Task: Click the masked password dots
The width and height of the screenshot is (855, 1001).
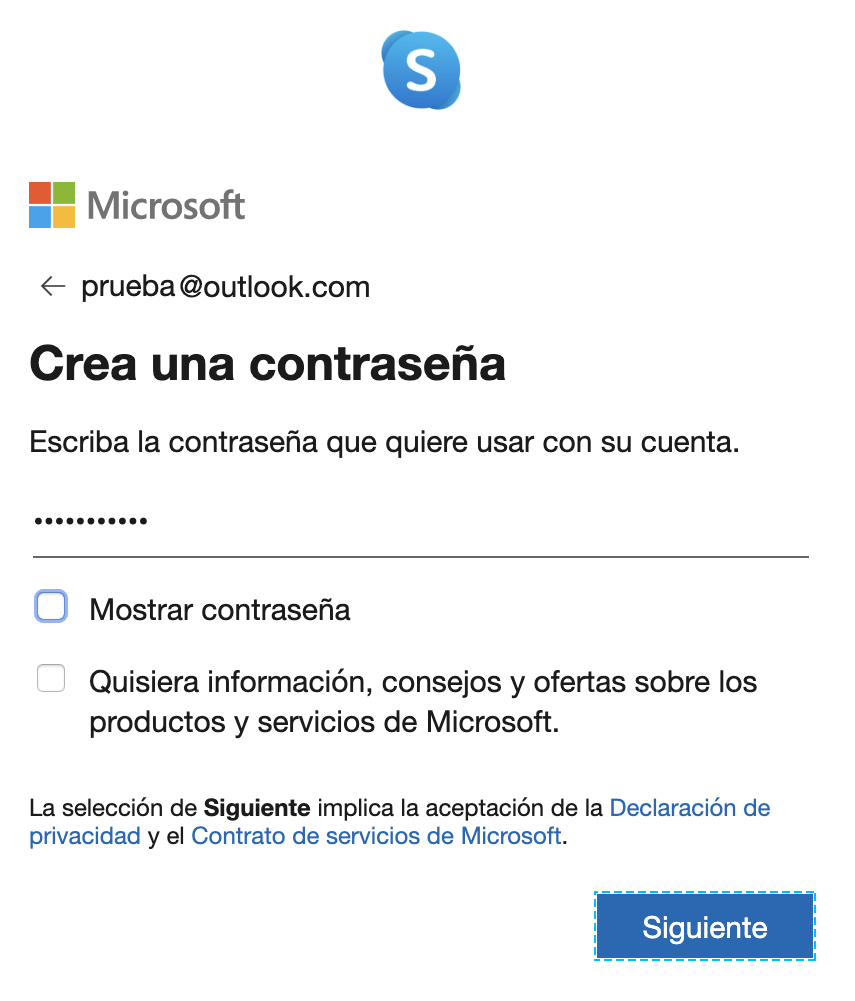Action: coord(91,522)
